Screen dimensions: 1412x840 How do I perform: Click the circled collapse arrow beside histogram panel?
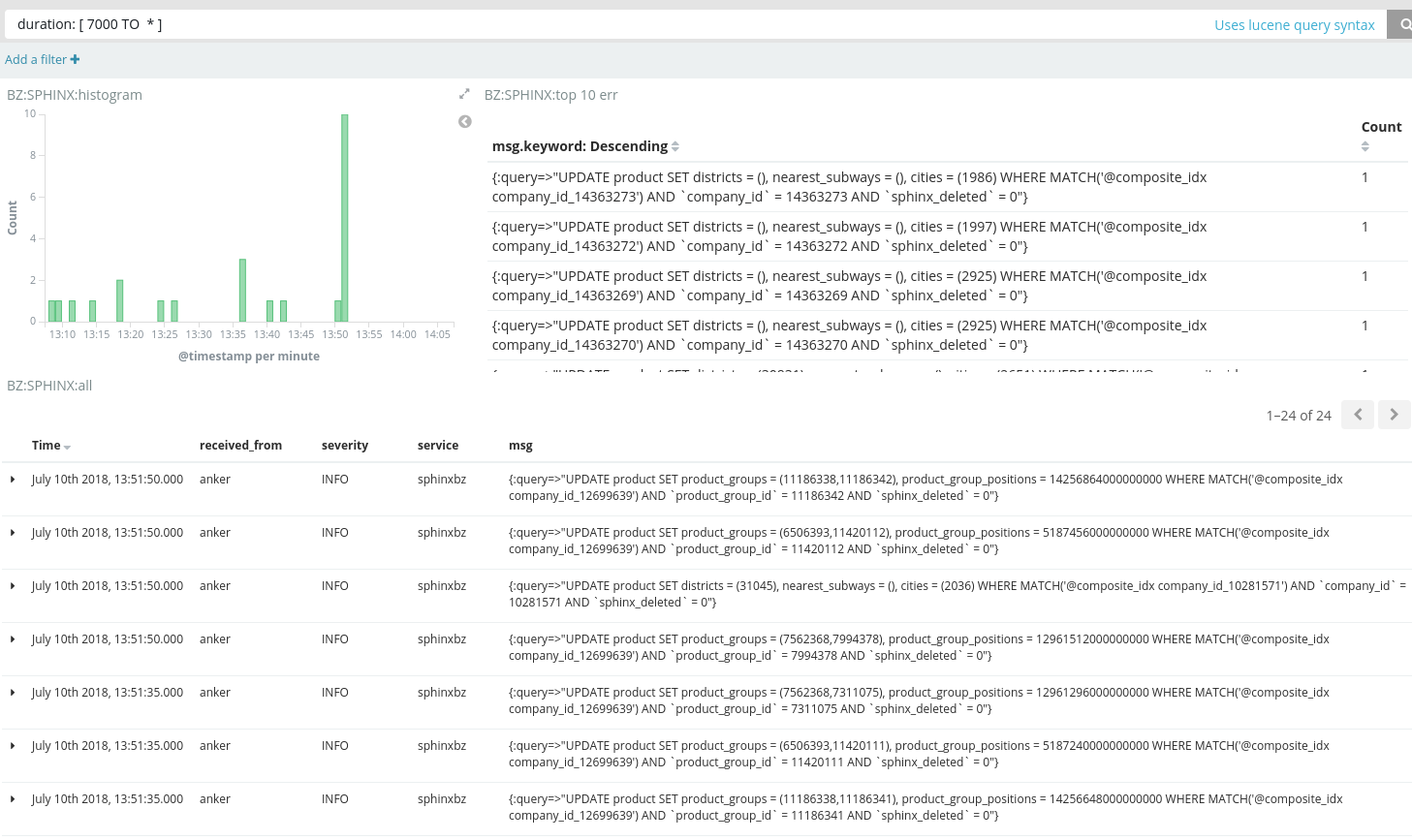click(x=464, y=121)
